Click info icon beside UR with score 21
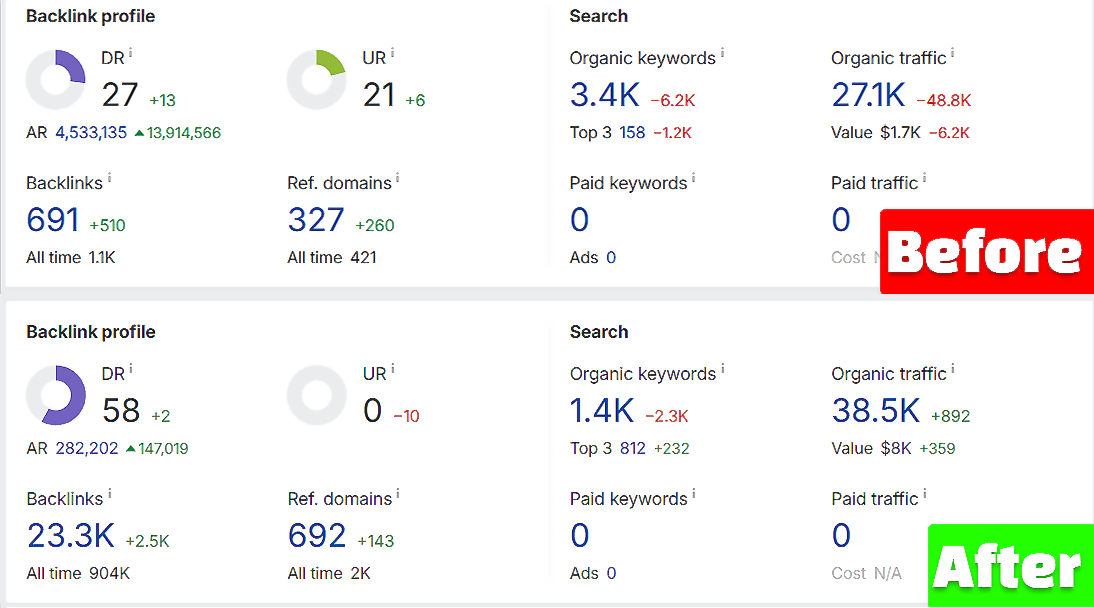 (x=392, y=53)
